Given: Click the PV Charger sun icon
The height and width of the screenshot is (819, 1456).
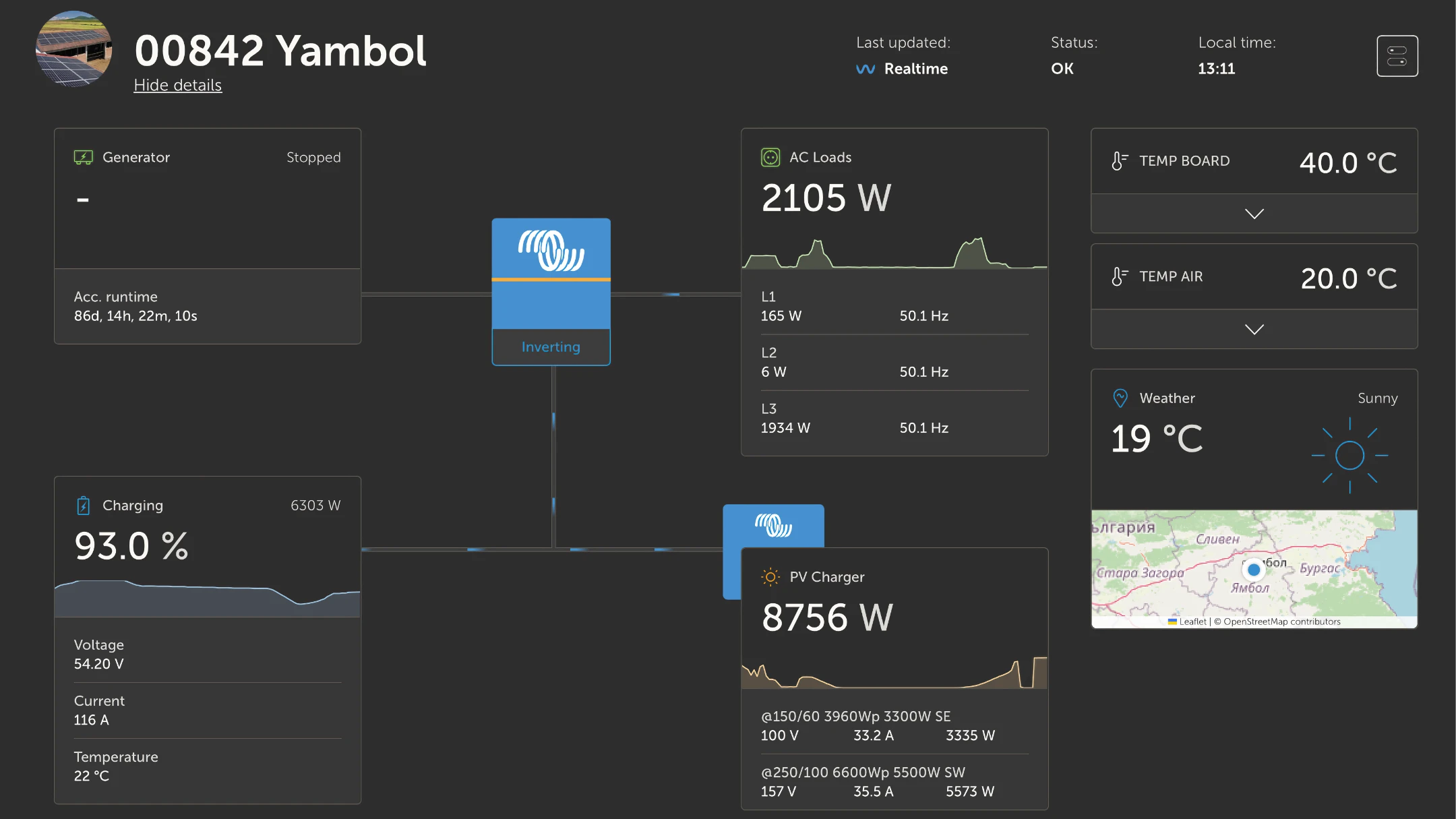Looking at the screenshot, I should coord(770,577).
